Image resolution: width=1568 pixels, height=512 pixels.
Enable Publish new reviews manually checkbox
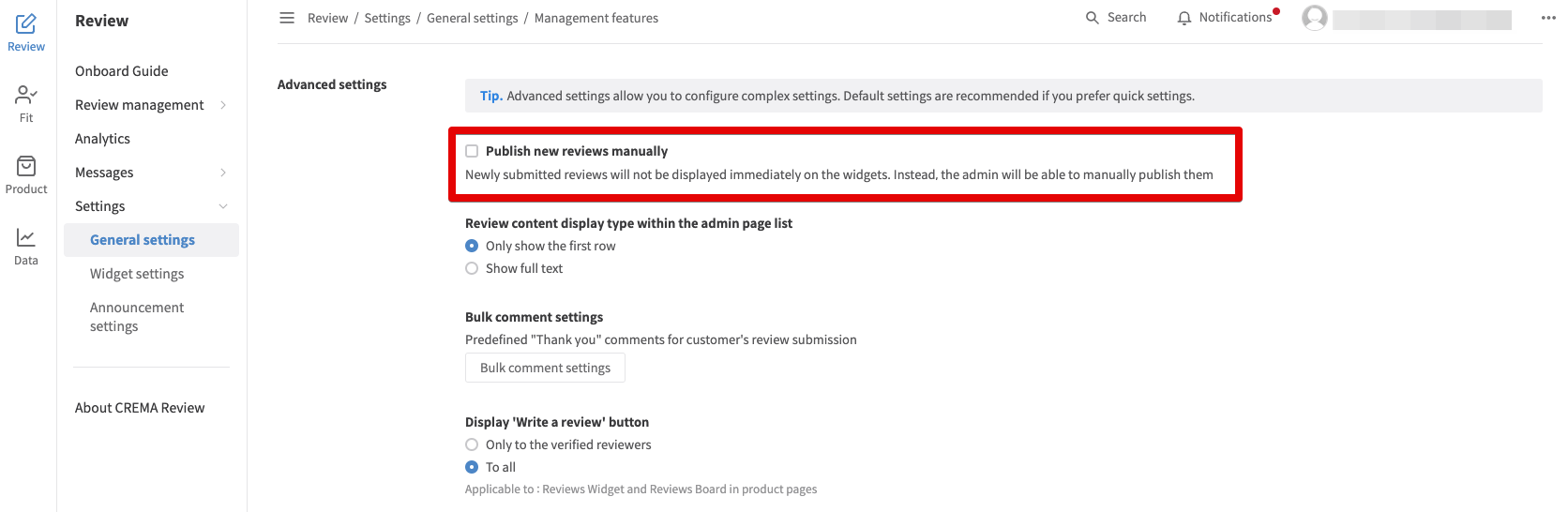click(x=472, y=151)
